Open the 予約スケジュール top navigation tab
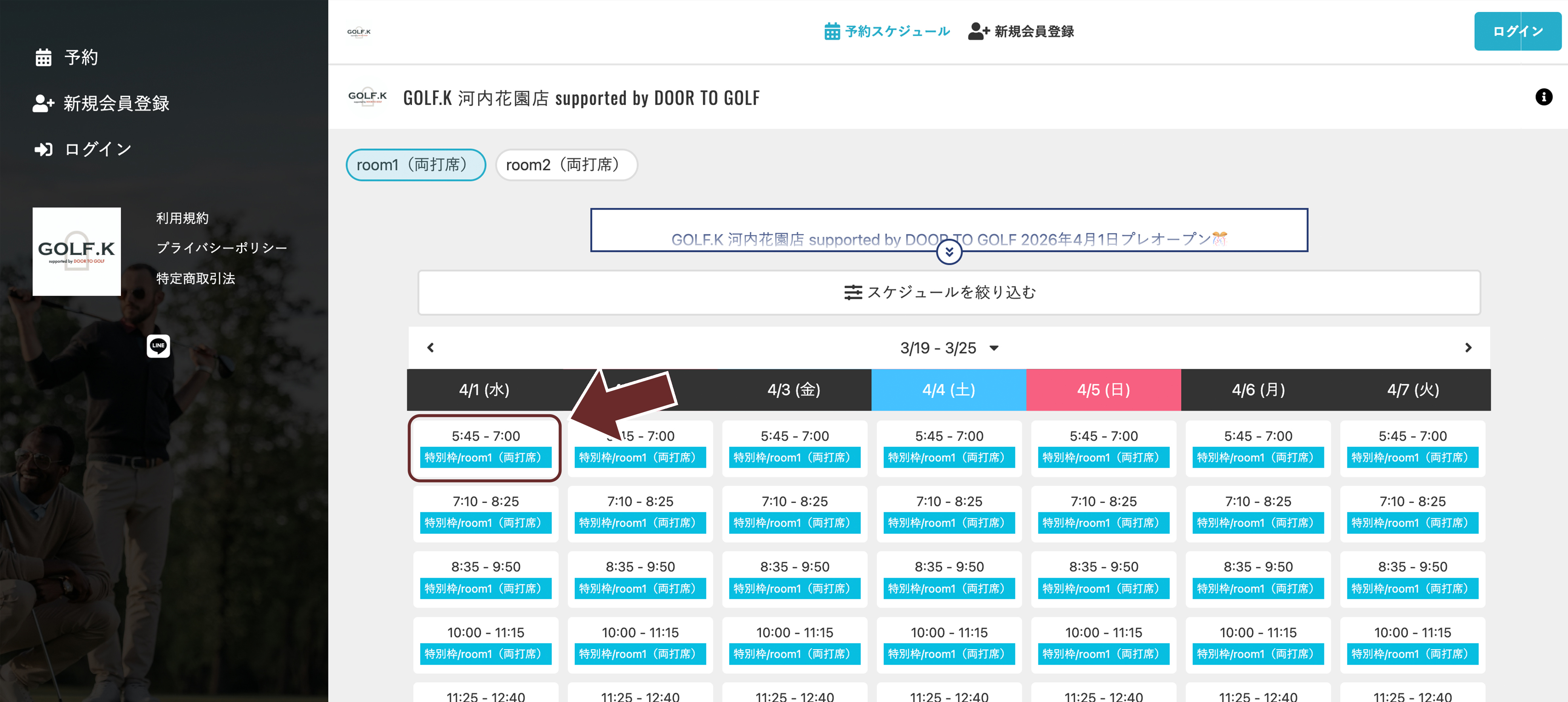 click(x=887, y=32)
